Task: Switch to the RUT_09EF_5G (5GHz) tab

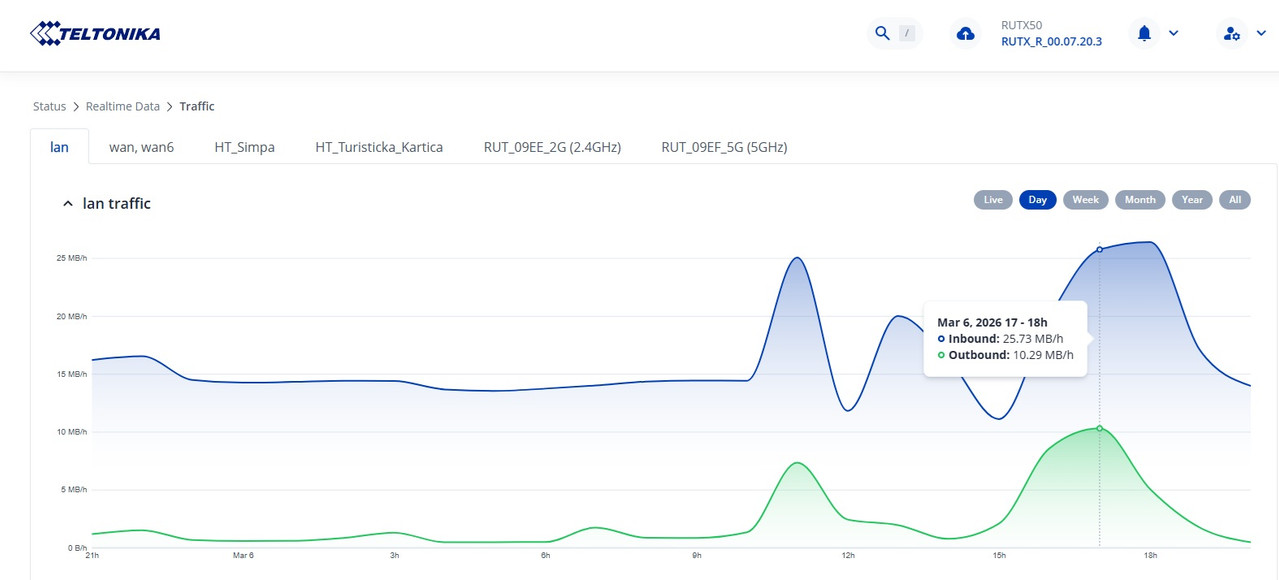Action: click(724, 147)
